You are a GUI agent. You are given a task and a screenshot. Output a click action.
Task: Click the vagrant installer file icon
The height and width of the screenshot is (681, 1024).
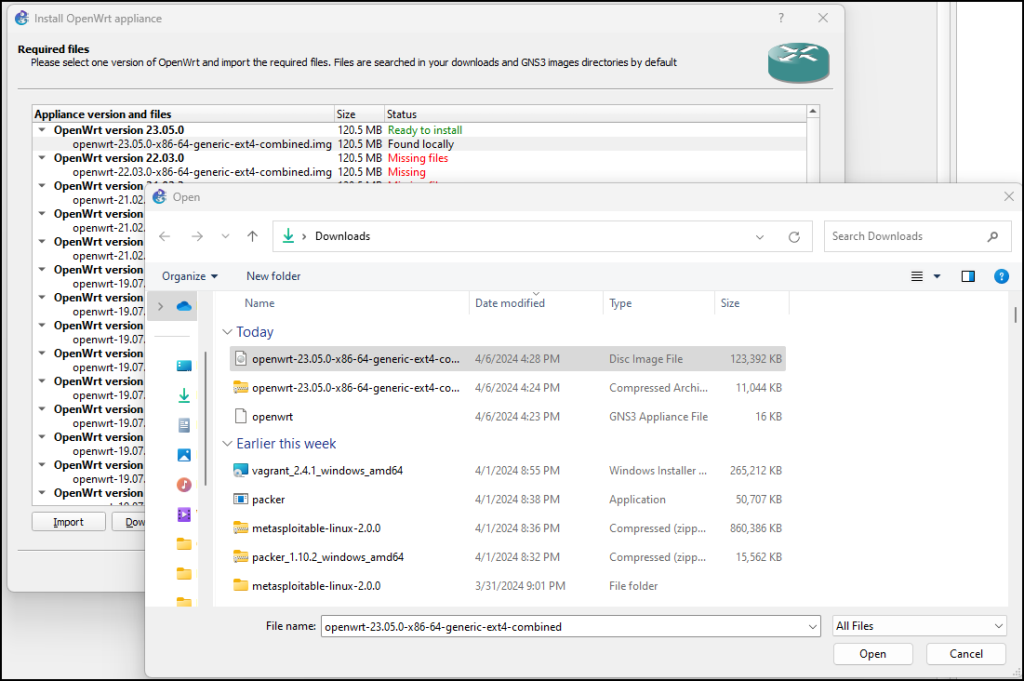point(240,470)
